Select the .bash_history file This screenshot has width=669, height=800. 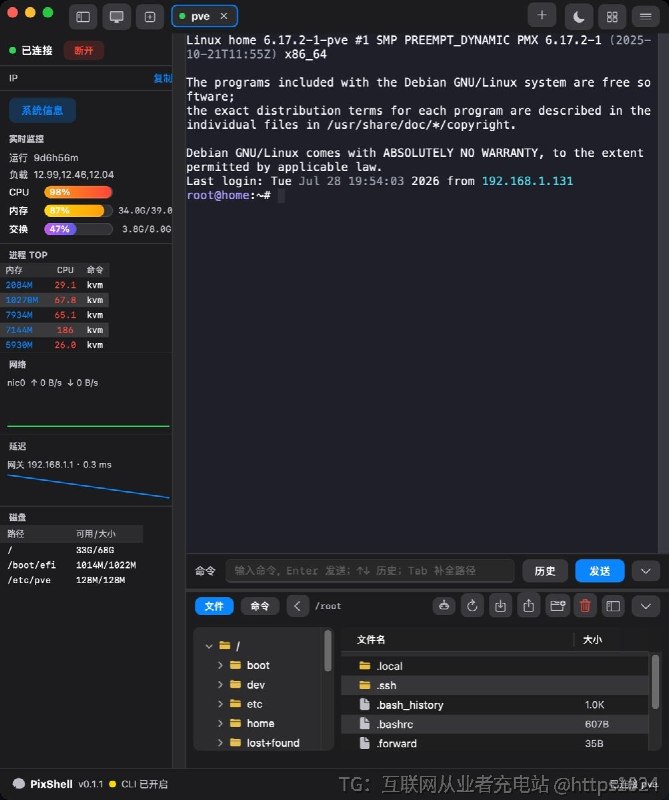pos(494,705)
